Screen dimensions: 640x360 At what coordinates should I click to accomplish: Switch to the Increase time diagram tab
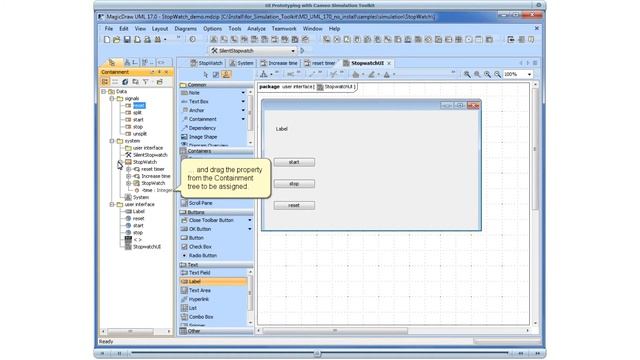(x=279, y=63)
